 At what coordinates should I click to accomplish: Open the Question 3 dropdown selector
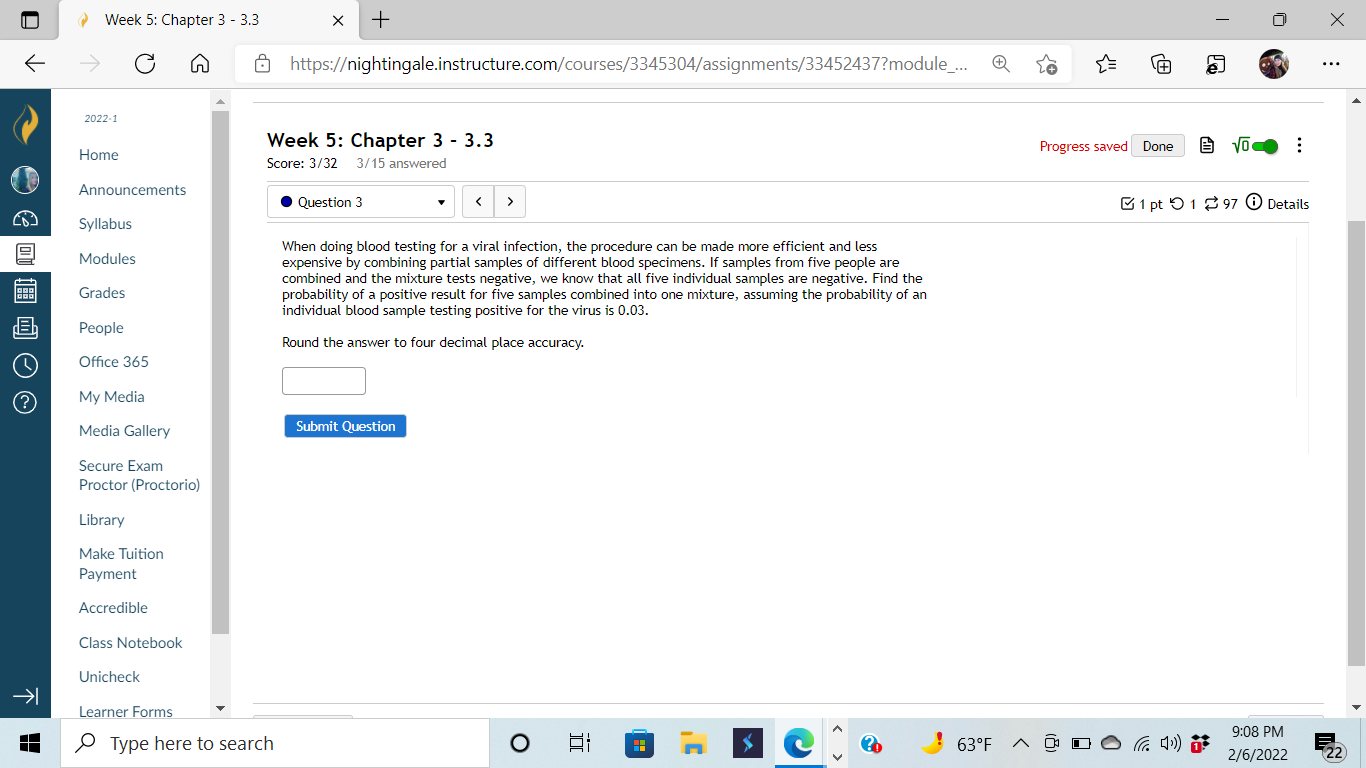click(360, 201)
